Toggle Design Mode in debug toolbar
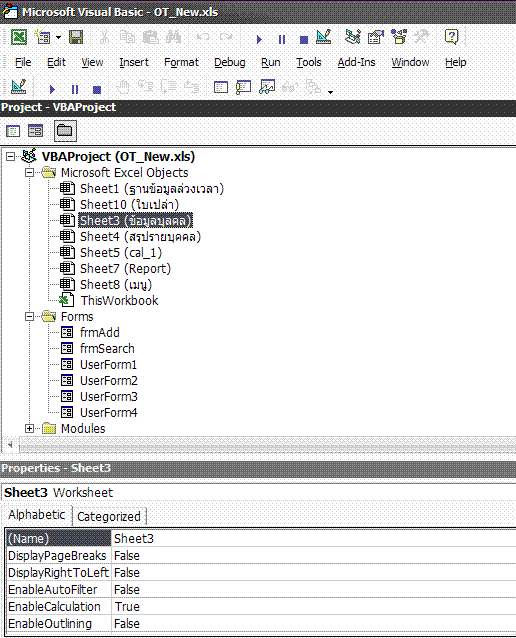The image size is (516, 638). coord(19,87)
